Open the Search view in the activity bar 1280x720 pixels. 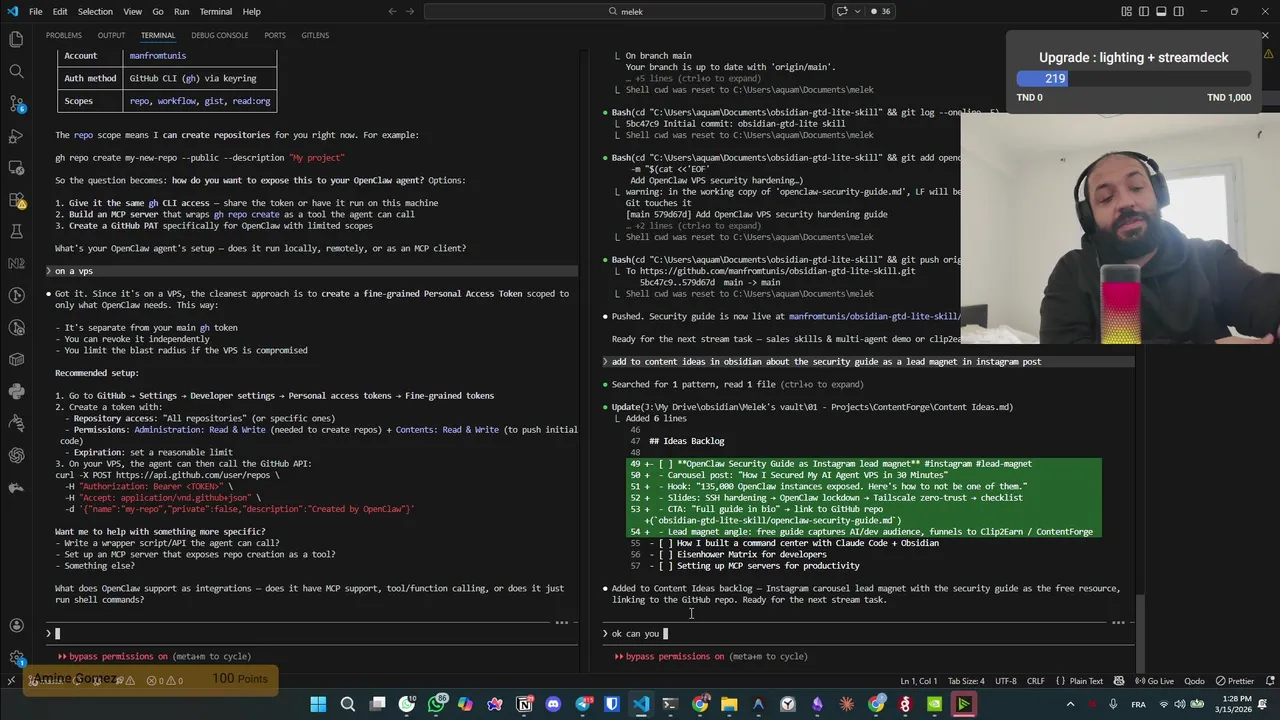(16, 71)
